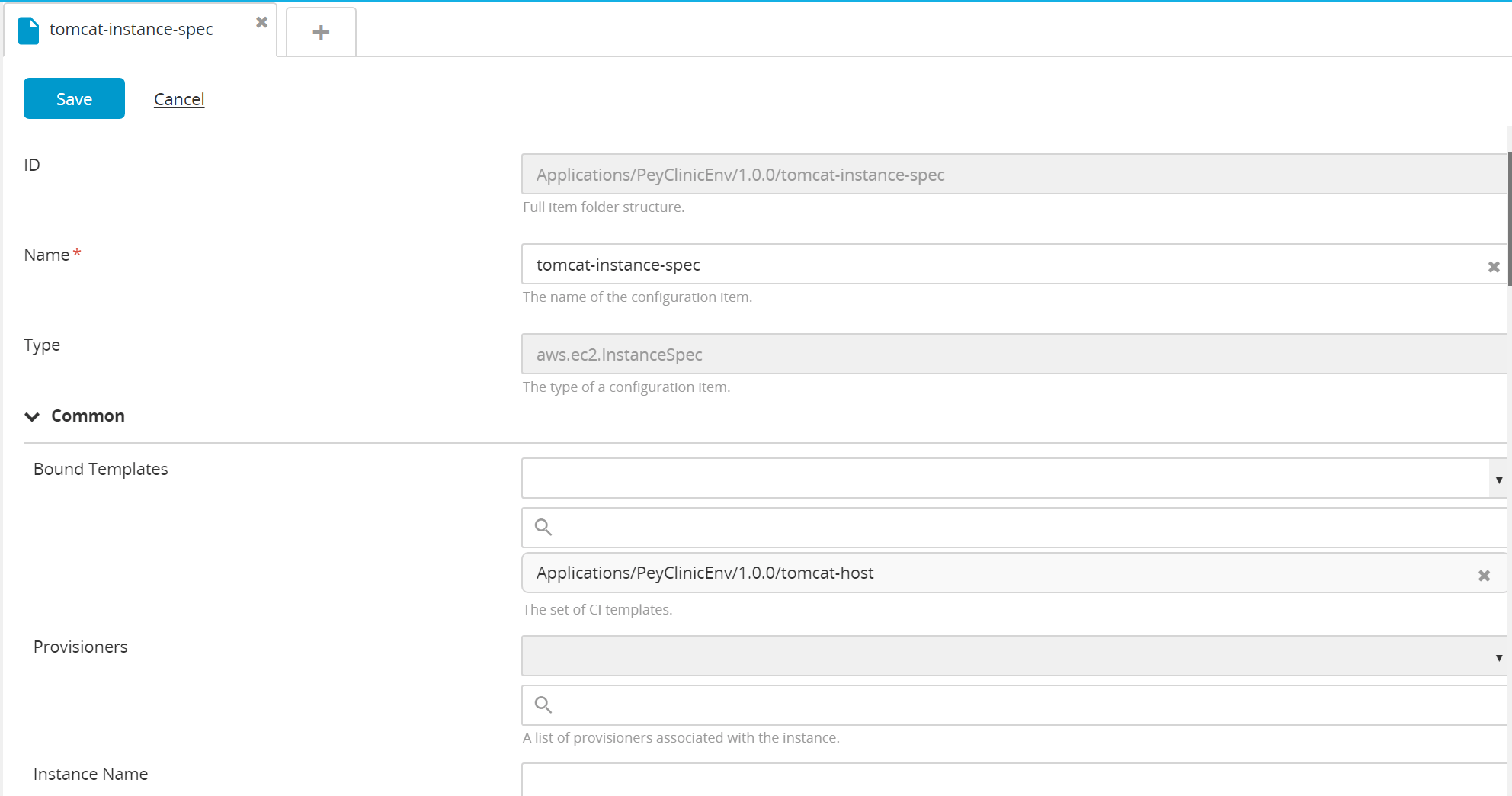The image size is (1512, 796).
Task: Save the configuration item
Action: click(74, 98)
